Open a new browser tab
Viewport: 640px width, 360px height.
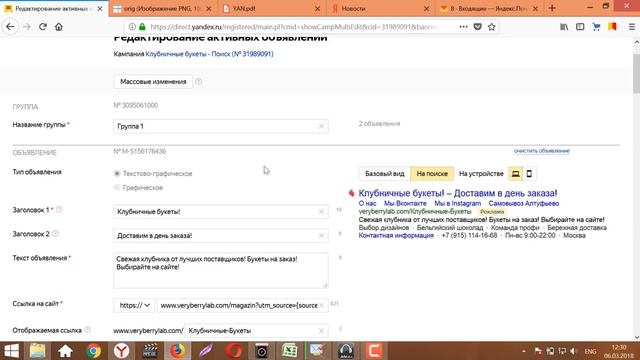(x=552, y=8)
